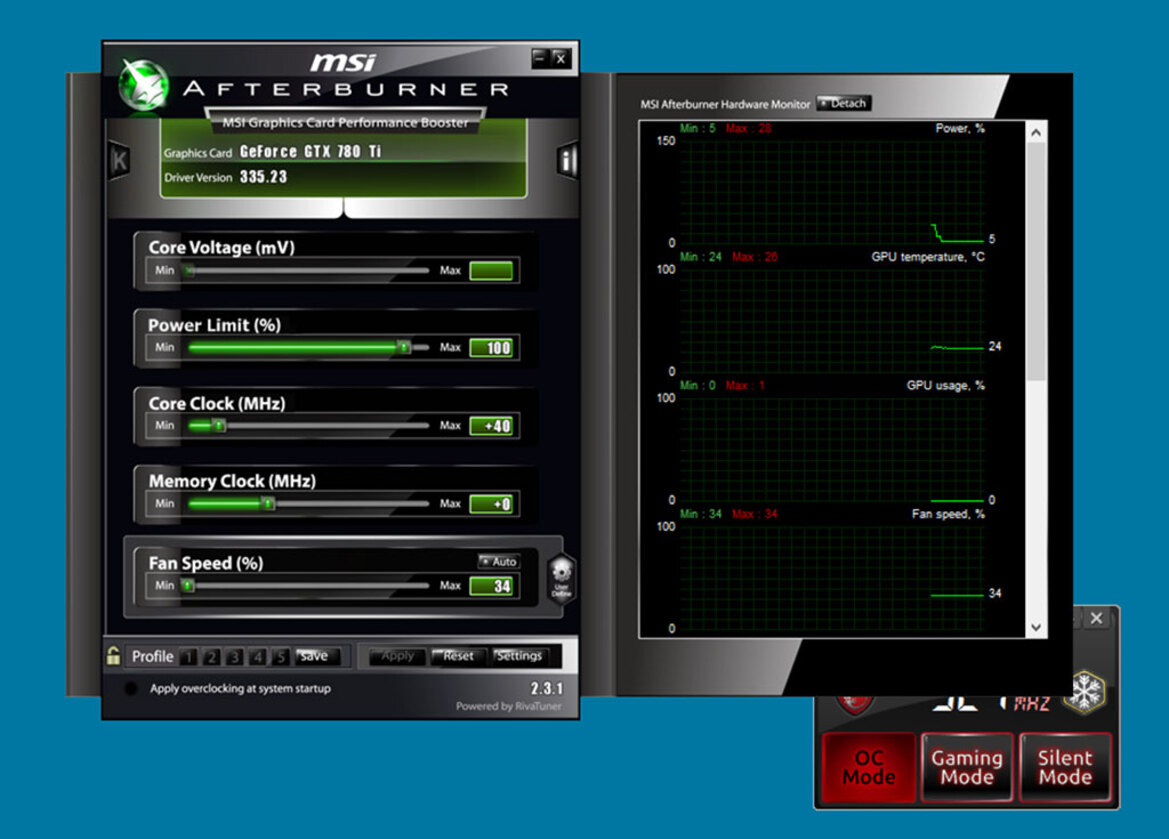The height and width of the screenshot is (839, 1169).
Task: Click hardware monitor scroll down arrow
Action: (x=1036, y=627)
